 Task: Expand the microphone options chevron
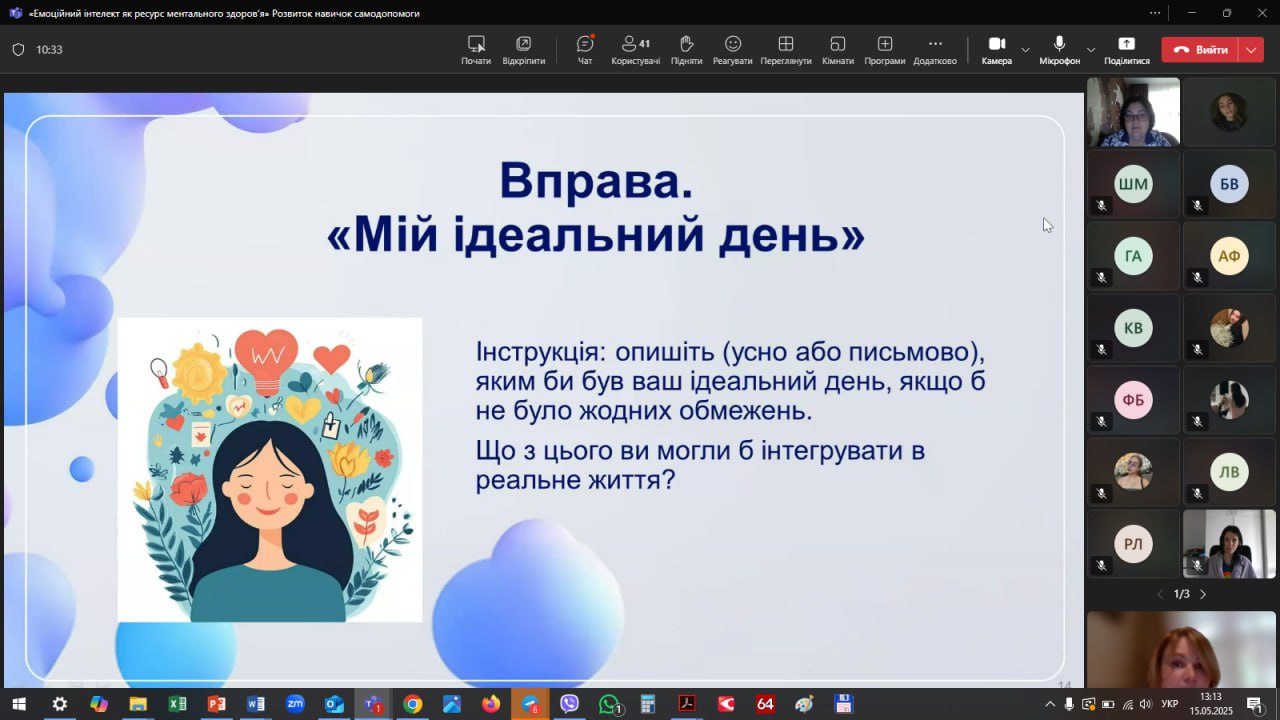tap(1090, 50)
